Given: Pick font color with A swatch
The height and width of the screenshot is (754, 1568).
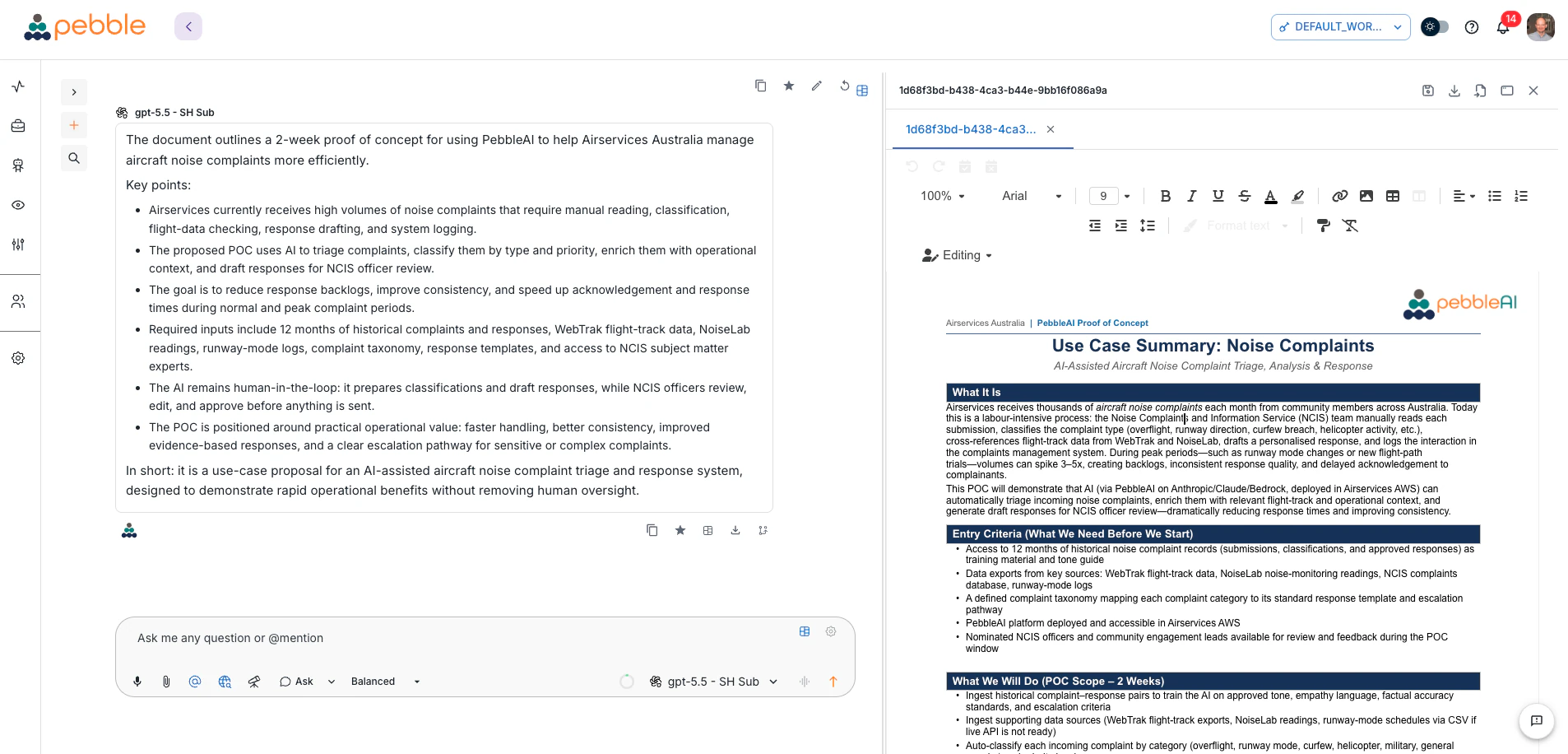Looking at the screenshot, I should [1271, 196].
